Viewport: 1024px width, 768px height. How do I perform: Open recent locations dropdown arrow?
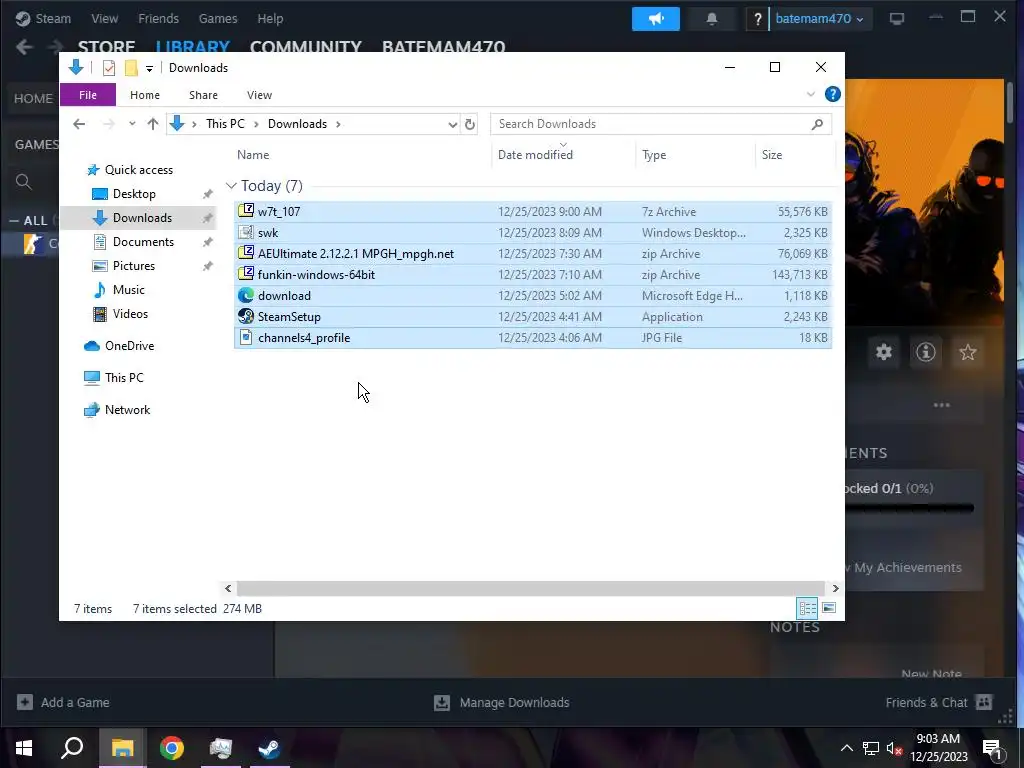click(132, 124)
